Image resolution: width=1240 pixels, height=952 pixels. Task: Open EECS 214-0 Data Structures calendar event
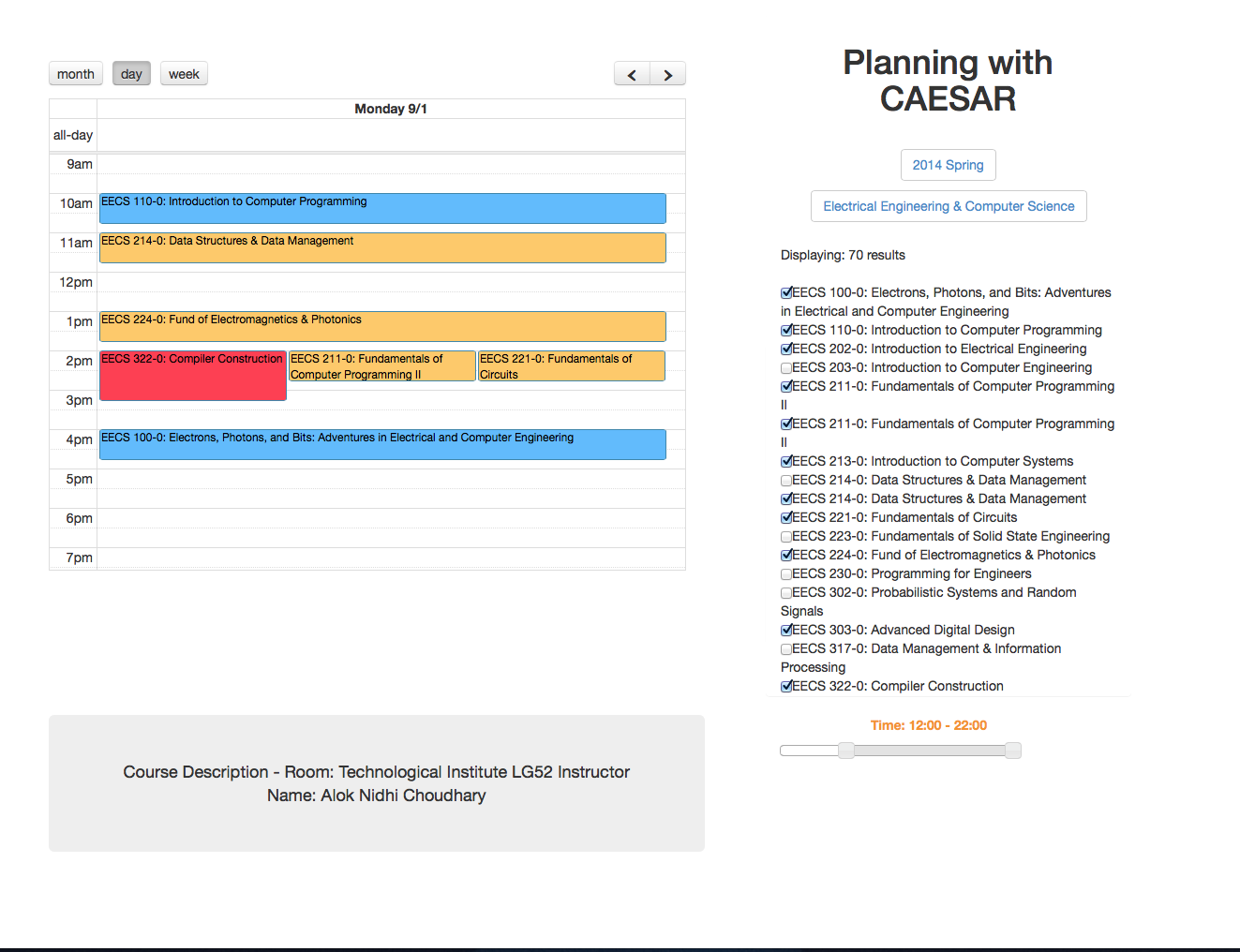point(382,247)
